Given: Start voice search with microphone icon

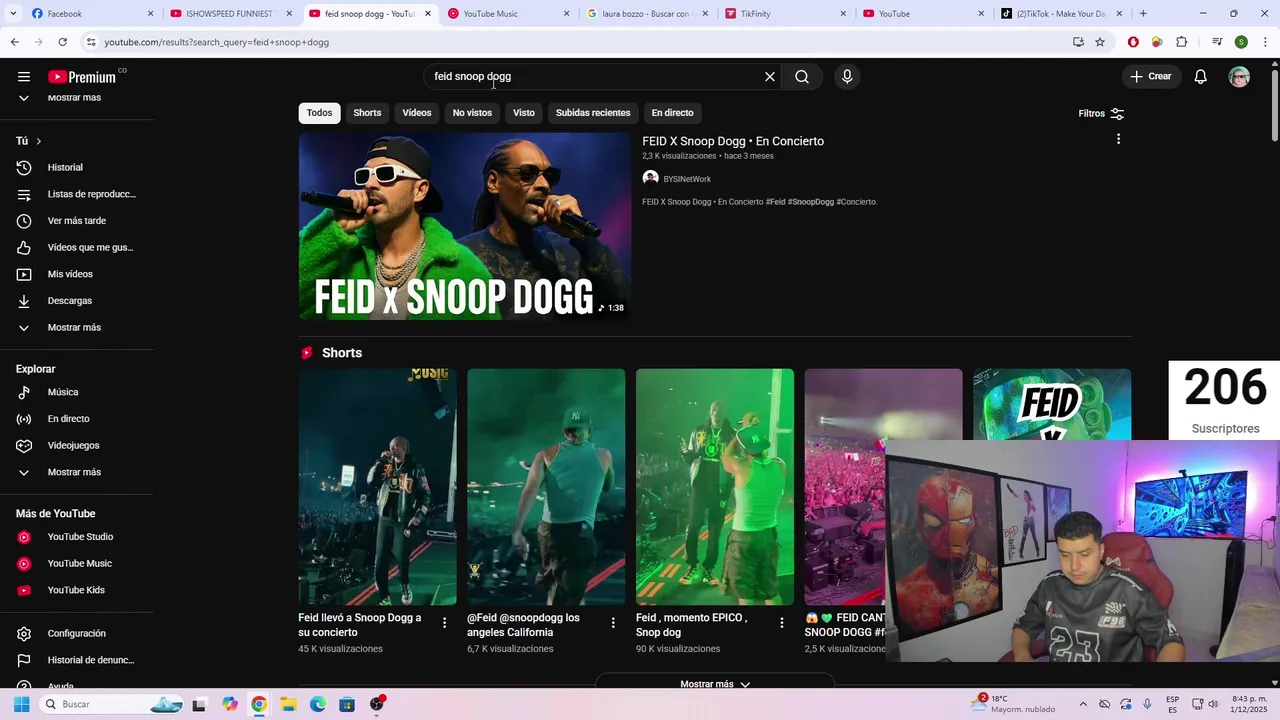Looking at the screenshot, I should click(x=847, y=77).
